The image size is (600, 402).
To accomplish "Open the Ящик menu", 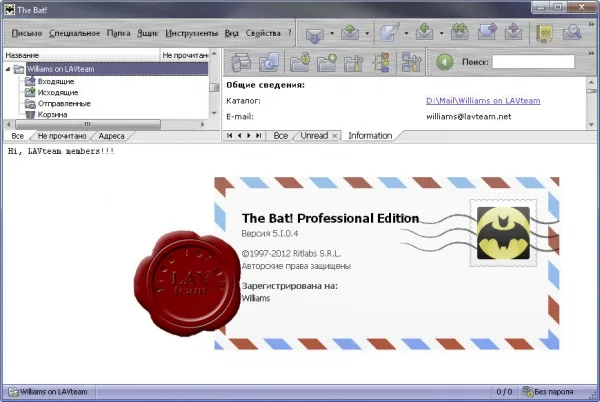I will point(148,33).
